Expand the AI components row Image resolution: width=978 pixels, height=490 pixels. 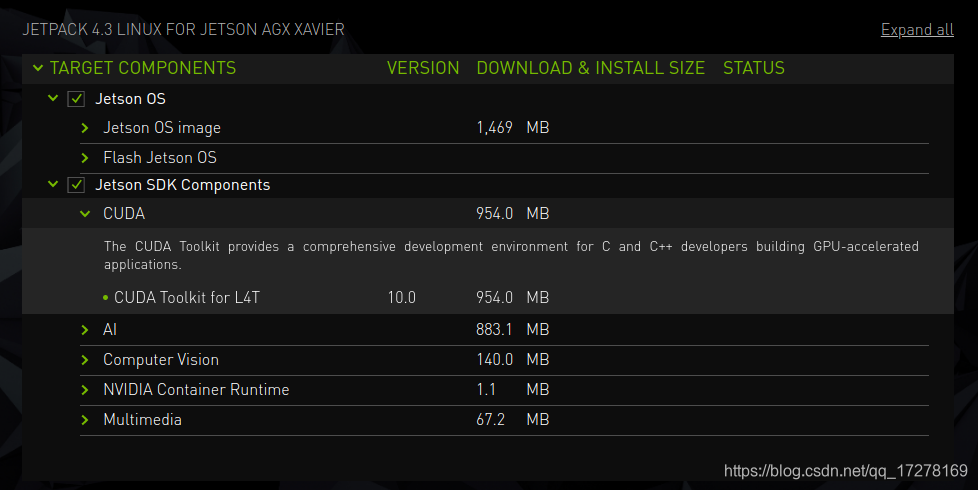click(x=85, y=330)
